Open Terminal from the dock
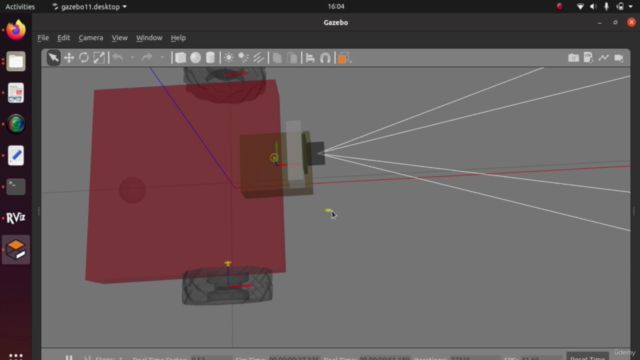This screenshot has height=360, width=640. tap(16, 187)
